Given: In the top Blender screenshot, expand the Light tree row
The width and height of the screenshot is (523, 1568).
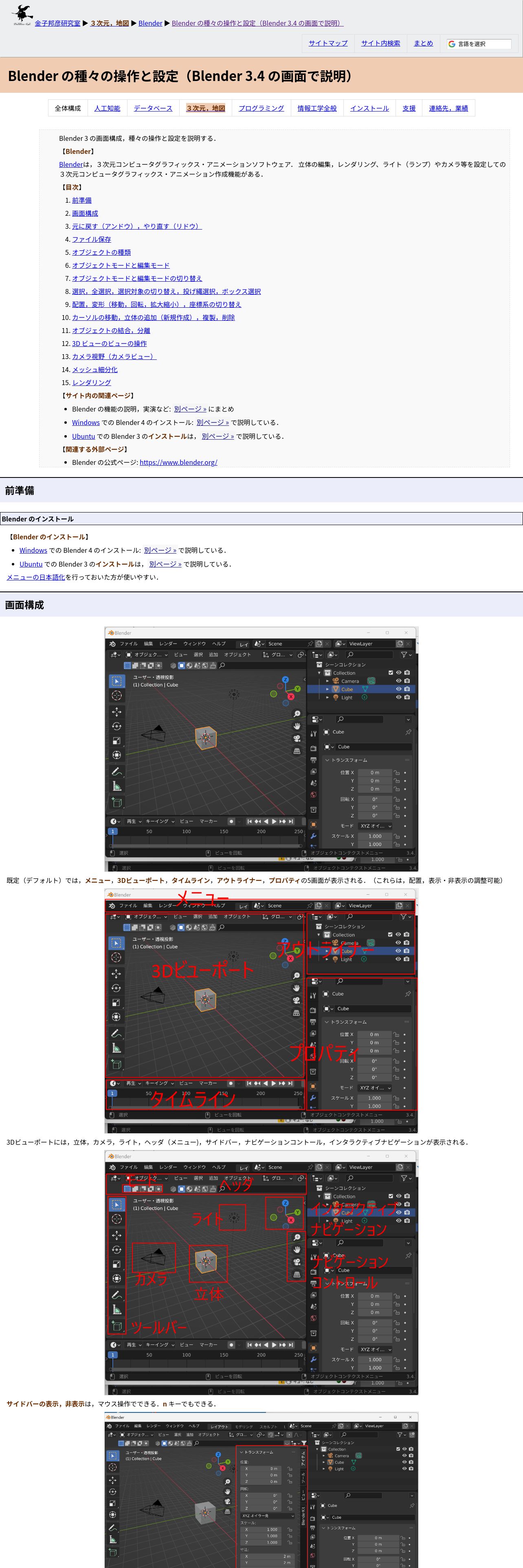Looking at the screenshot, I should click(x=327, y=698).
